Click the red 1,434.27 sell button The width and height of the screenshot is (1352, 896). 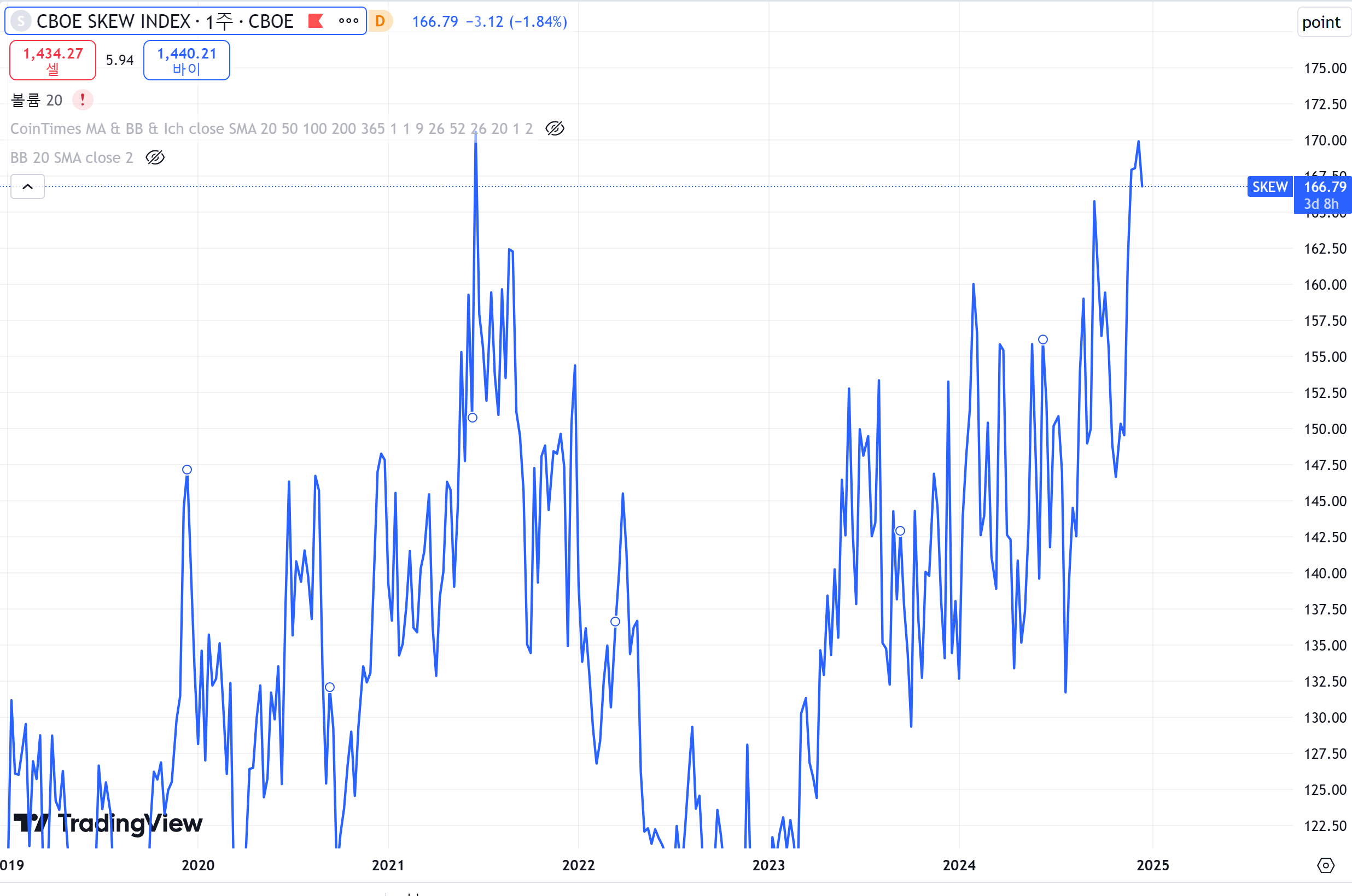(53, 60)
